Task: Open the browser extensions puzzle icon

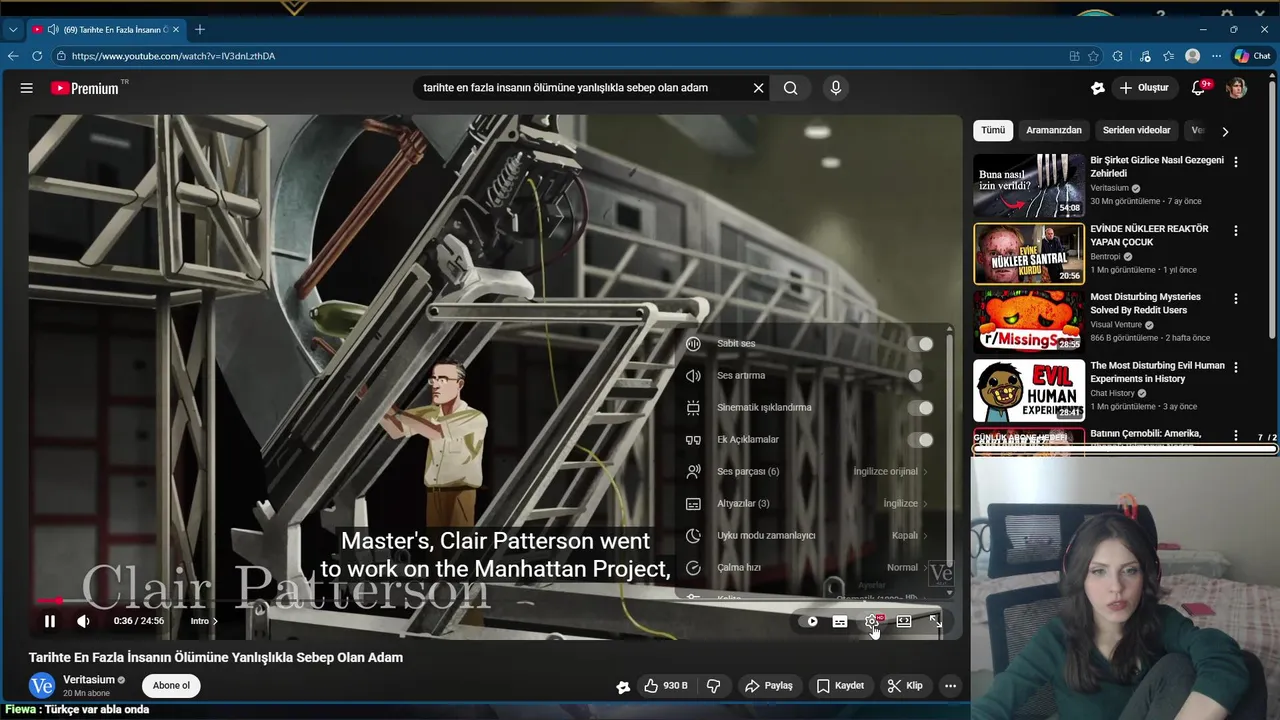Action: (1118, 56)
